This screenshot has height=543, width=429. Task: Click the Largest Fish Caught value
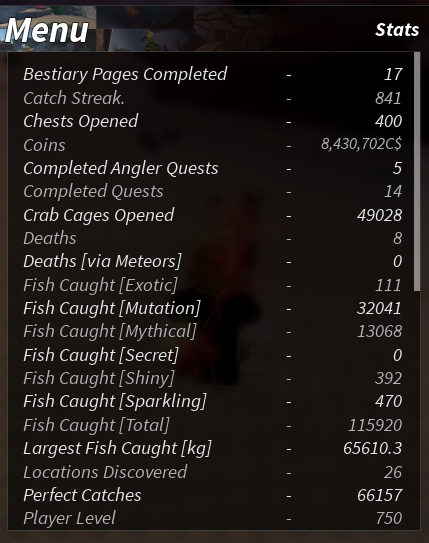(373, 448)
